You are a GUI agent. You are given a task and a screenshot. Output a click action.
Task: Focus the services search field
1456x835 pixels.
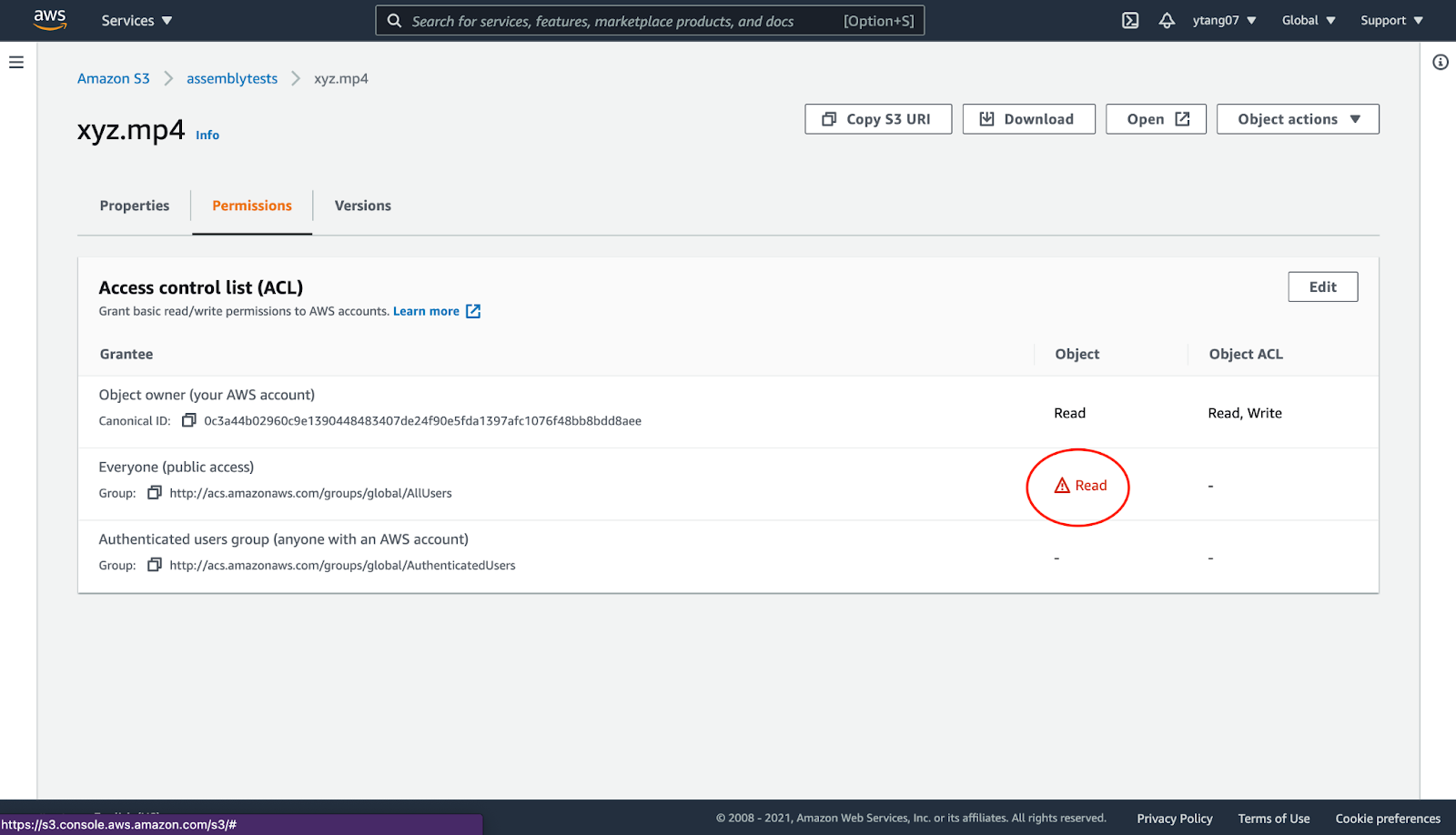point(650,20)
